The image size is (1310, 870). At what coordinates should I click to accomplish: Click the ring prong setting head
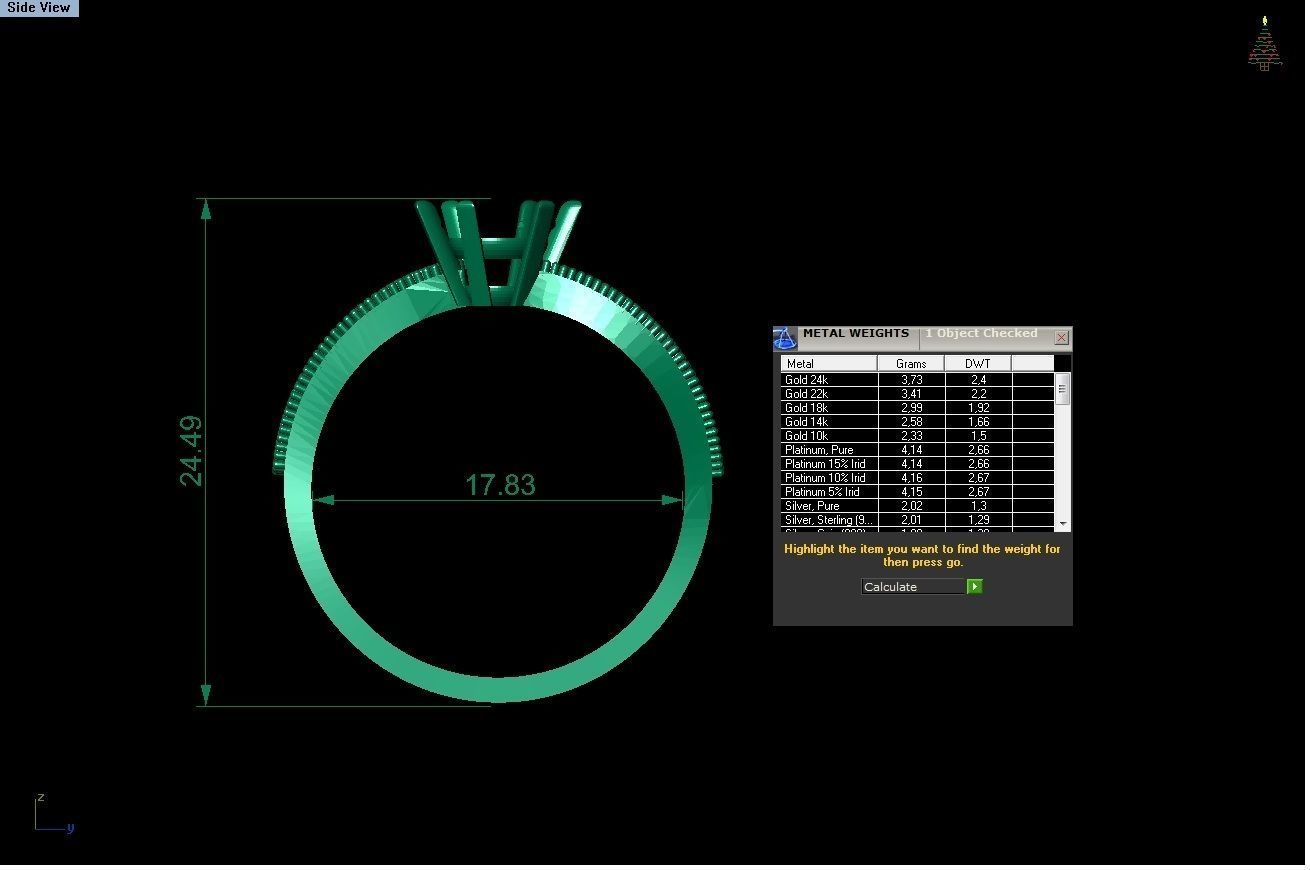(x=497, y=252)
